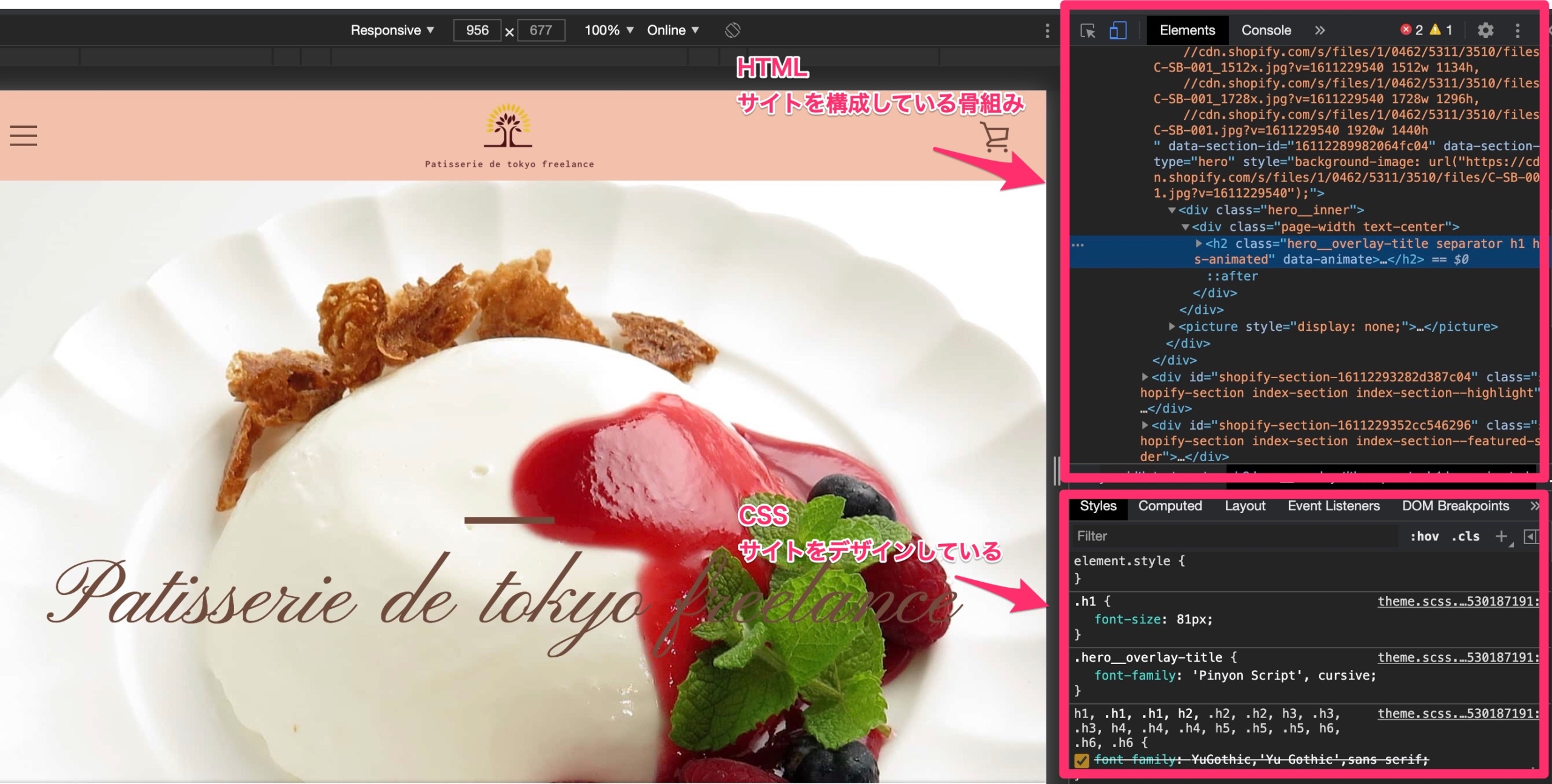Viewport: 1552px width, 784px height.
Task: Open the Computed tab
Action: coord(1170,506)
